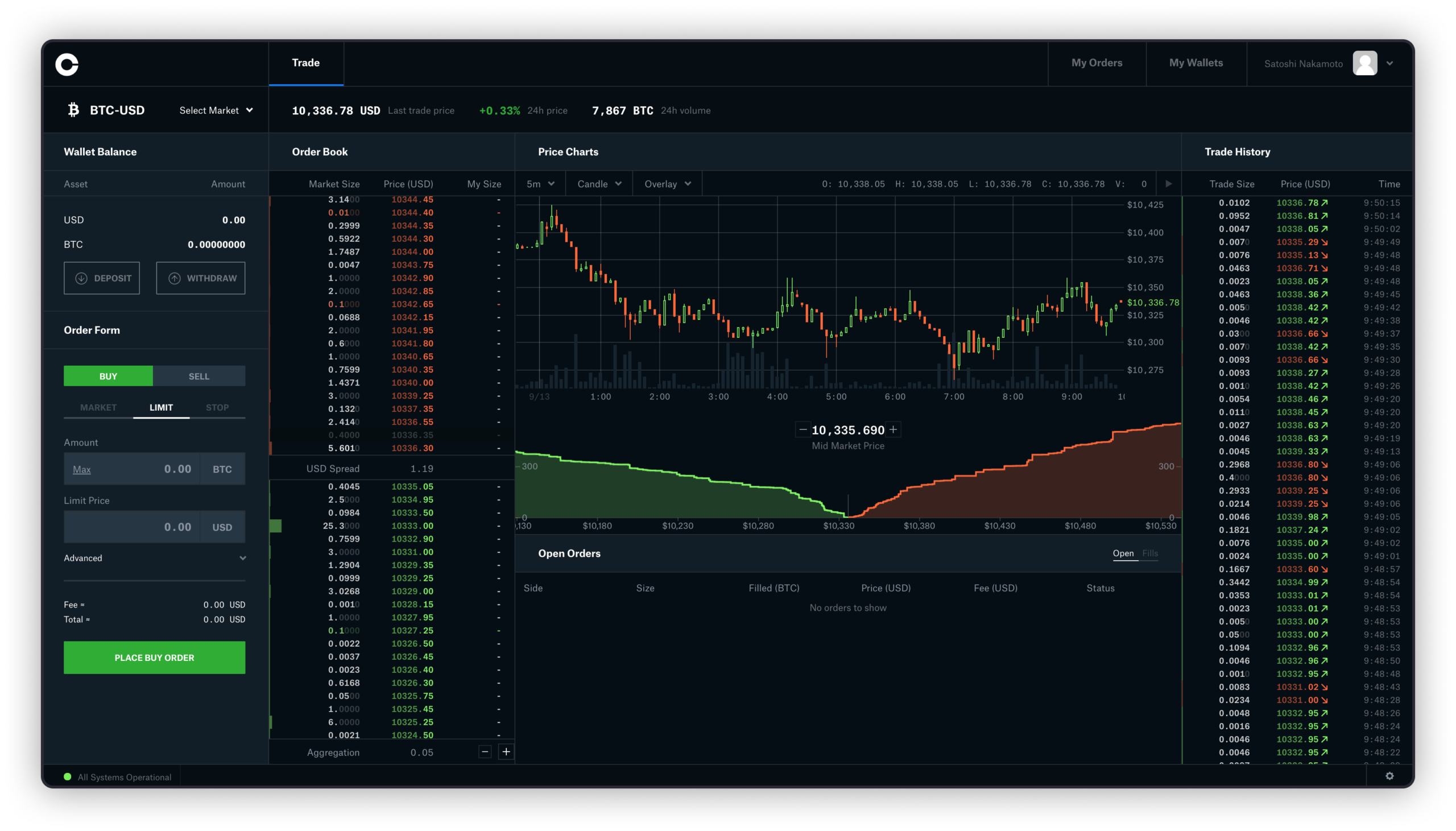Image resolution: width=1456 pixels, height=831 pixels.
Task: Select the MARKET order tab
Action: pyautogui.click(x=98, y=407)
